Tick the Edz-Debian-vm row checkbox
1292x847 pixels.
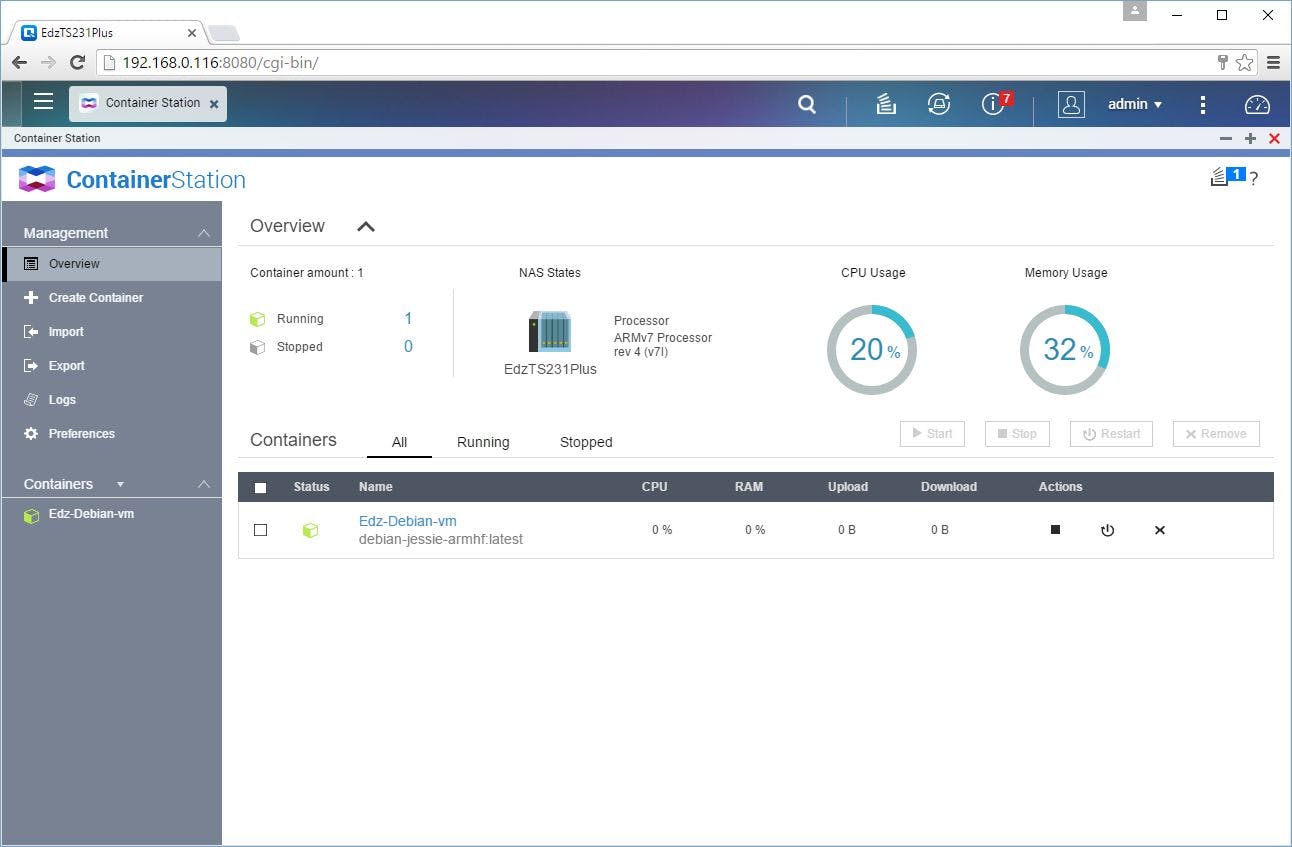(261, 530)
